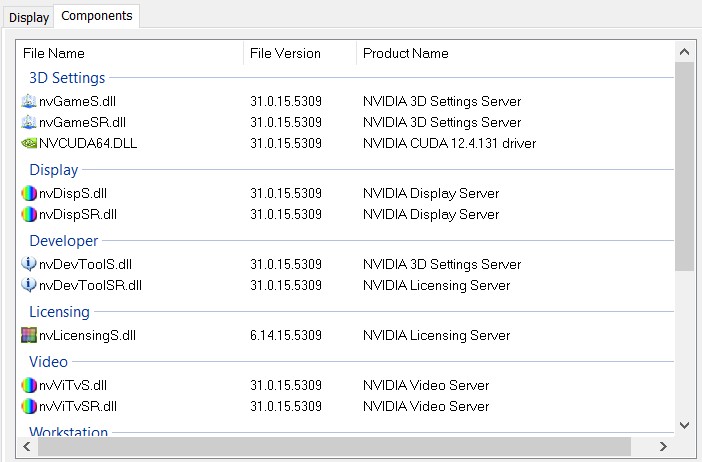Screen dimensions: 702x462
Task: Collapse the Licensing group header
Action: coord(60,312)
